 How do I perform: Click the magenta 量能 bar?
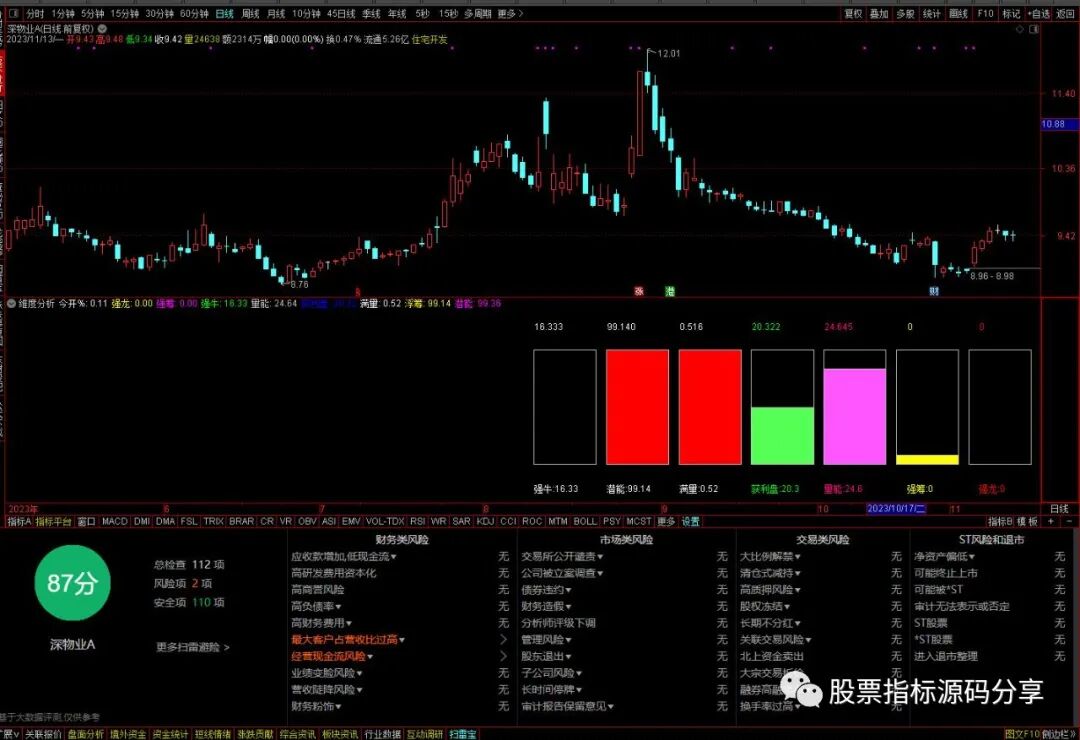click(x=855, y=416)
